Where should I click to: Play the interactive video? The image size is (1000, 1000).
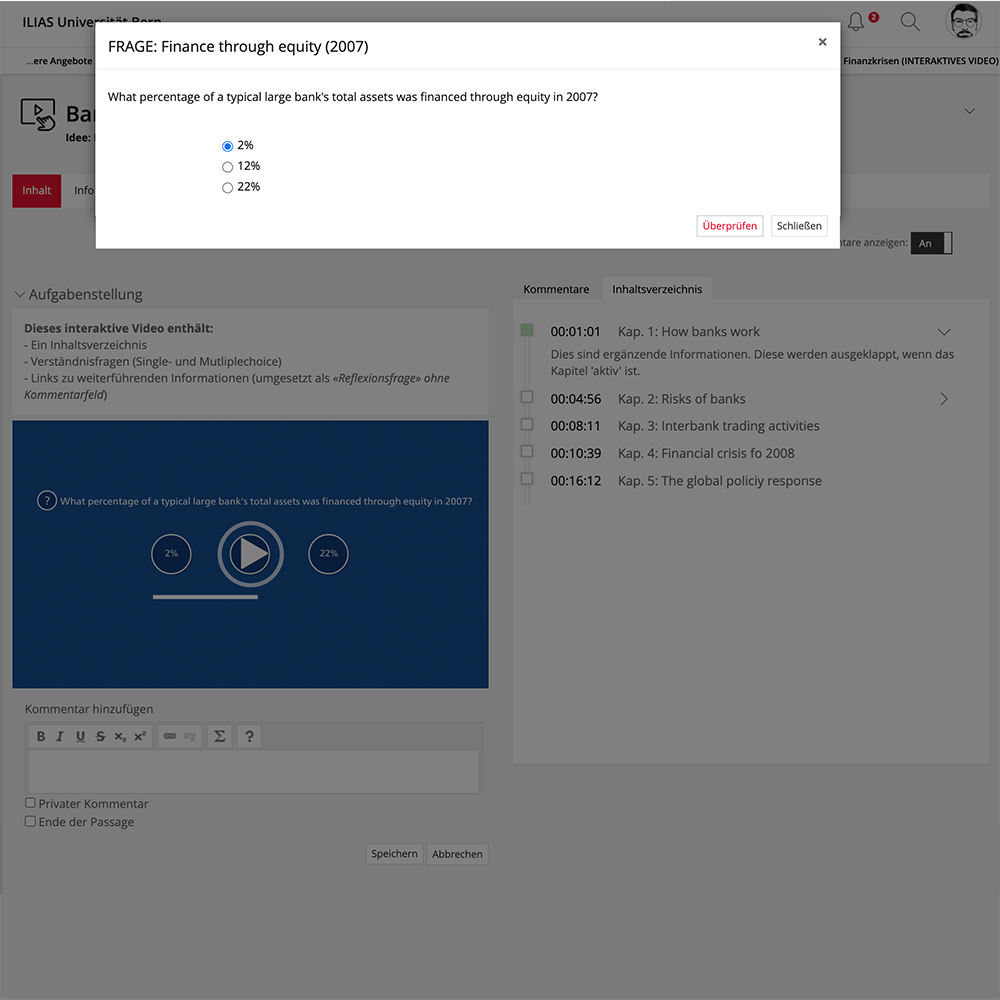250,553
